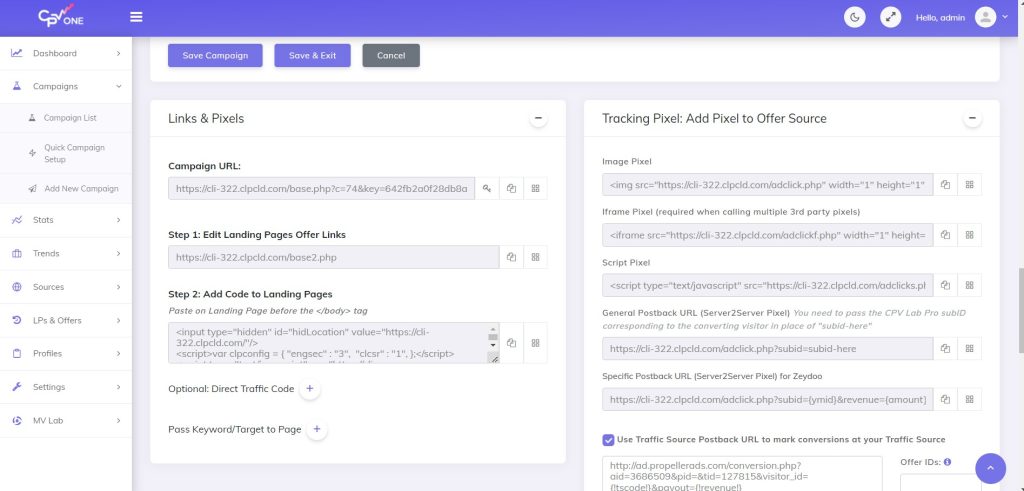Copy the Zeydoo Specific Postback URL
Viewport: 1024px width, 491px height.
(945, 399)
